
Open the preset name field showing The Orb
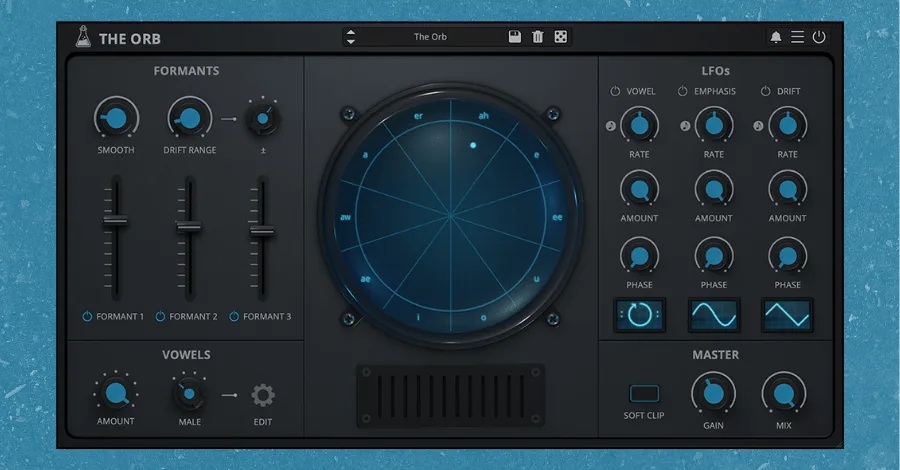click(x=430, y=37)
